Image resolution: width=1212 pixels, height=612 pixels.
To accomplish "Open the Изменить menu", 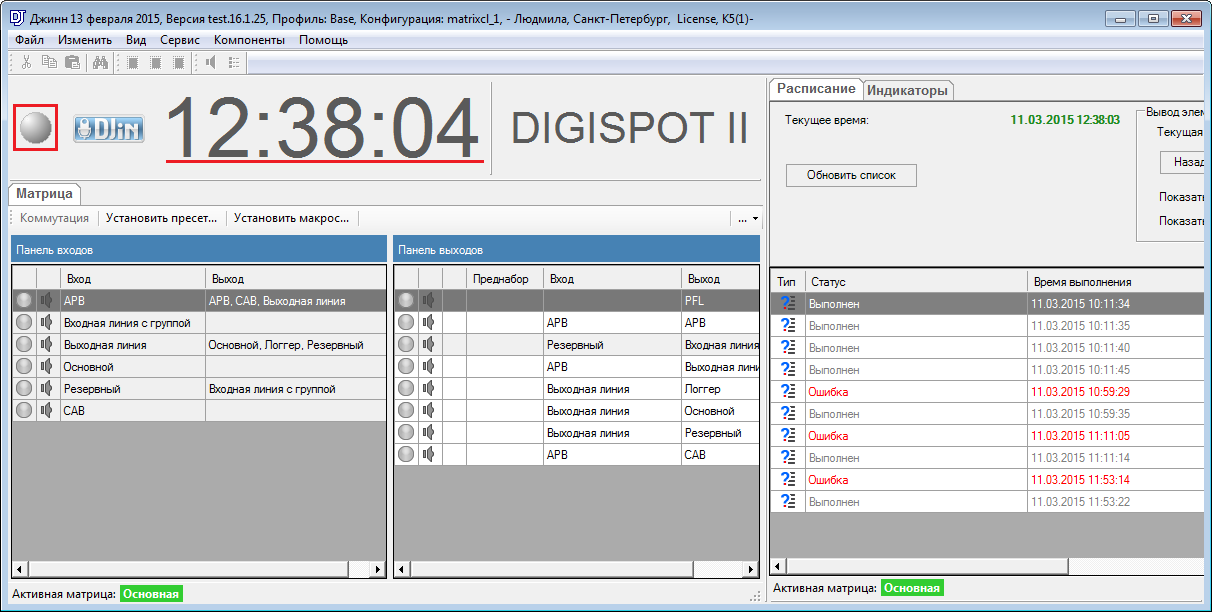I will [x=85, y=40].
